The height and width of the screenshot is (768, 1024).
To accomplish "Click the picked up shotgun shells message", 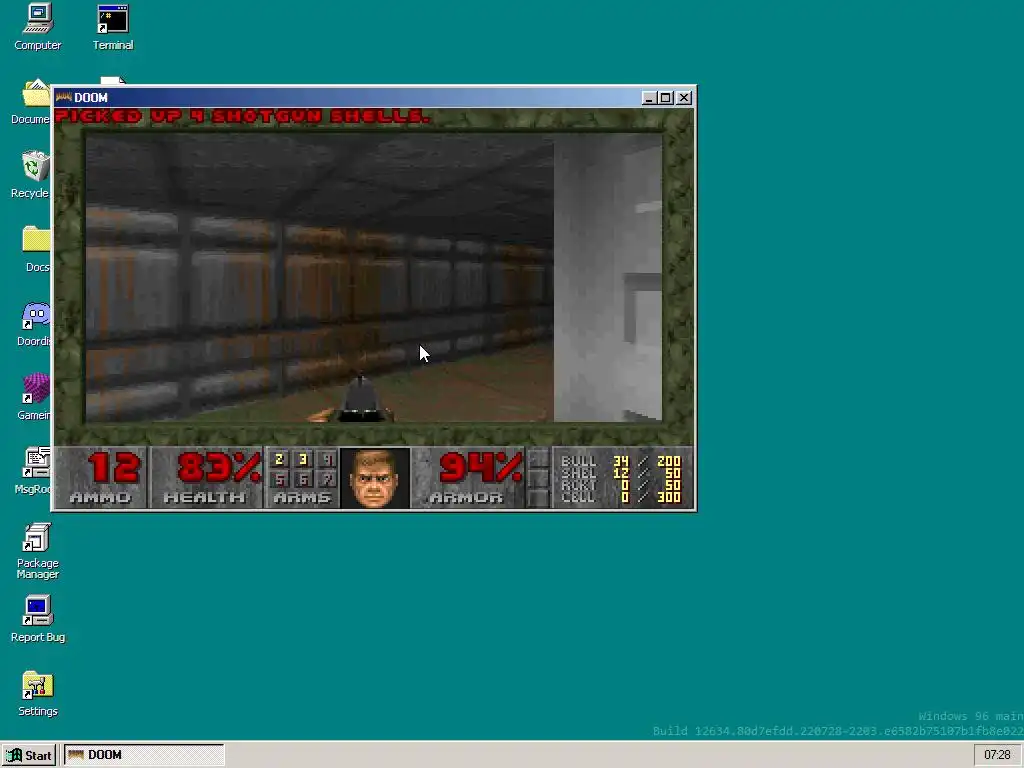I will (x=242, y=116).
